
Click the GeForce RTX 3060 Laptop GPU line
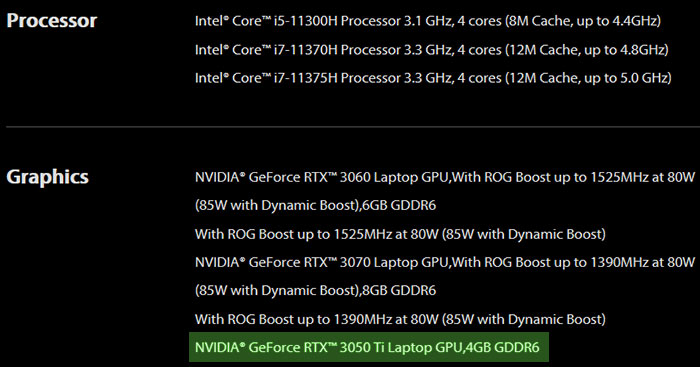coord(445,177)
